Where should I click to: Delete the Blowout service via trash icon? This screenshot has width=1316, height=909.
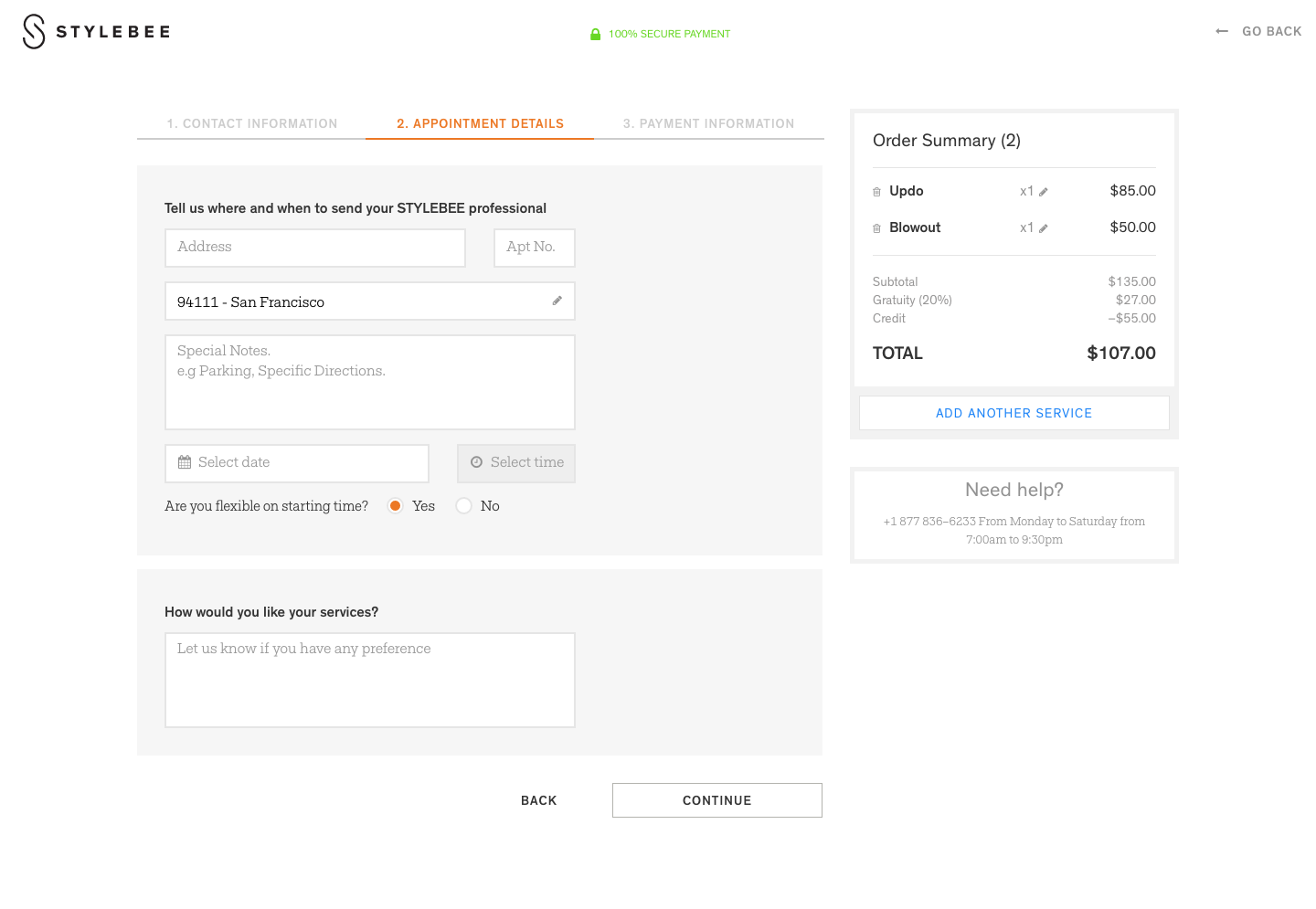(x=876, y=228)
